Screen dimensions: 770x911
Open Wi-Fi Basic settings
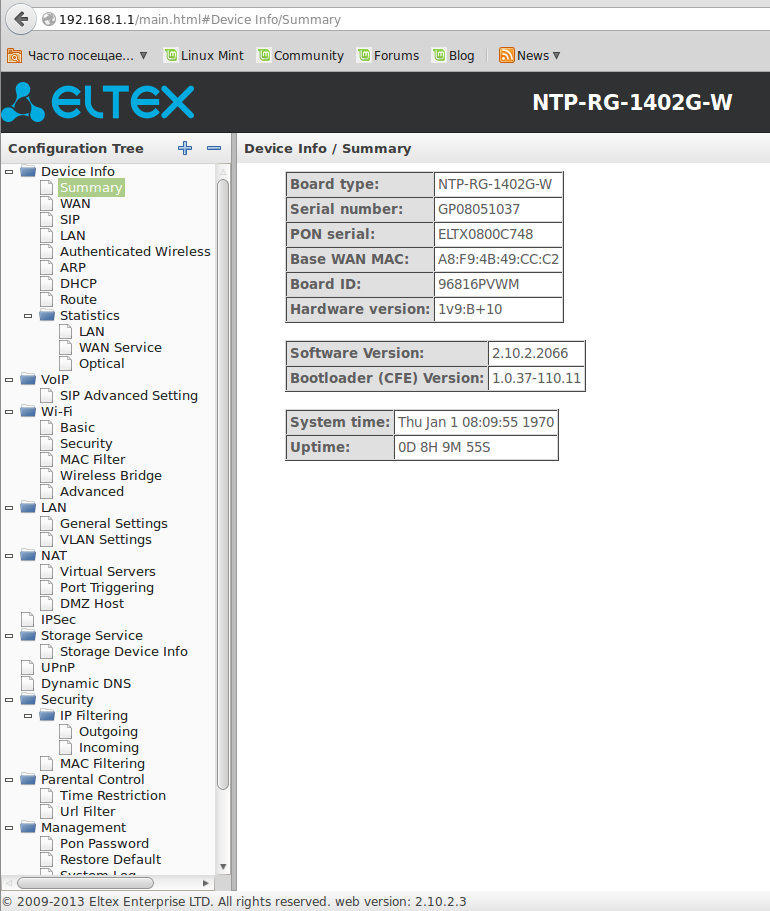(77, 427)
